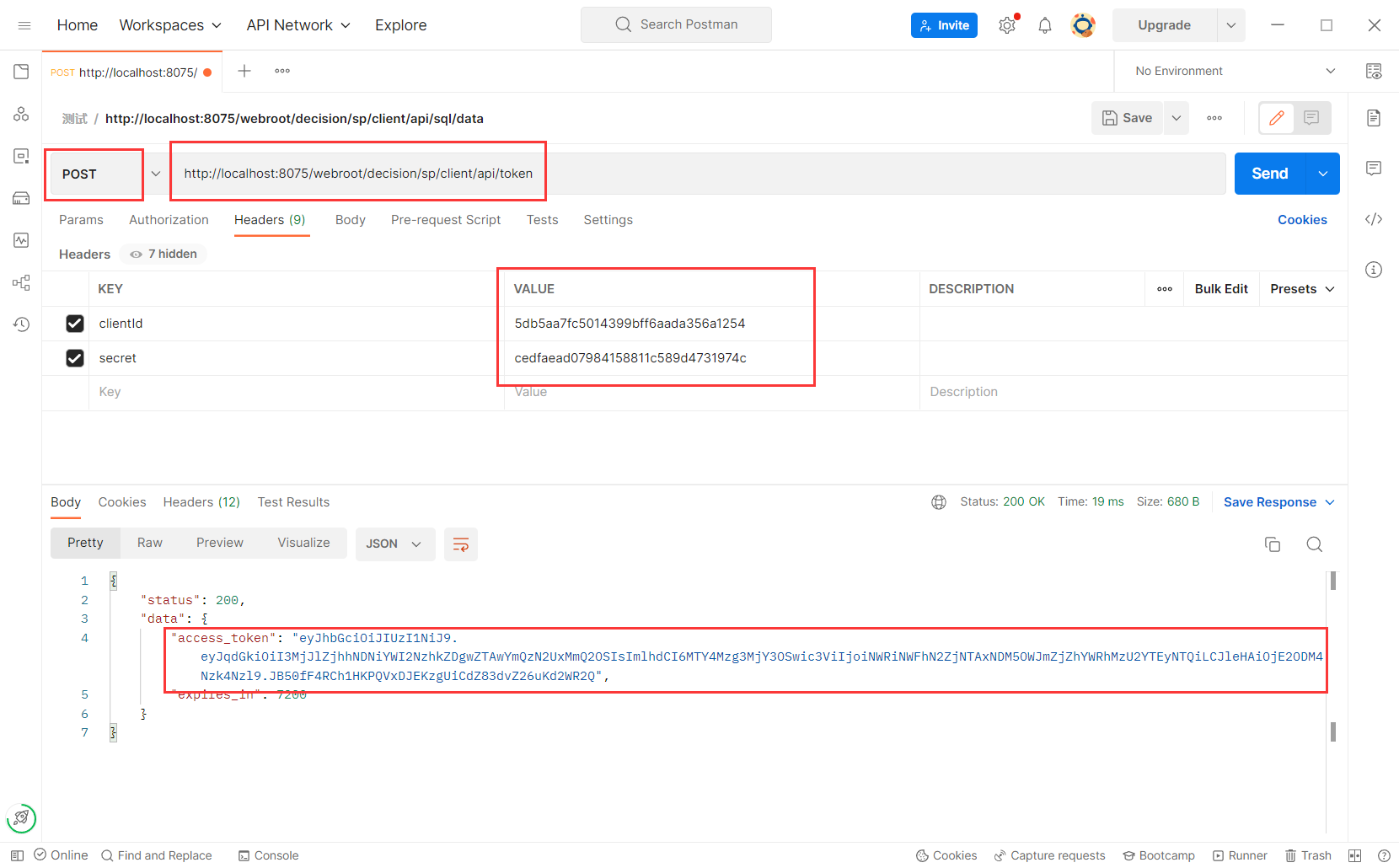Open Bulk Edit for headers
The height and width of the screenshot is (868, 1399).
click(x=1221, y=288)
